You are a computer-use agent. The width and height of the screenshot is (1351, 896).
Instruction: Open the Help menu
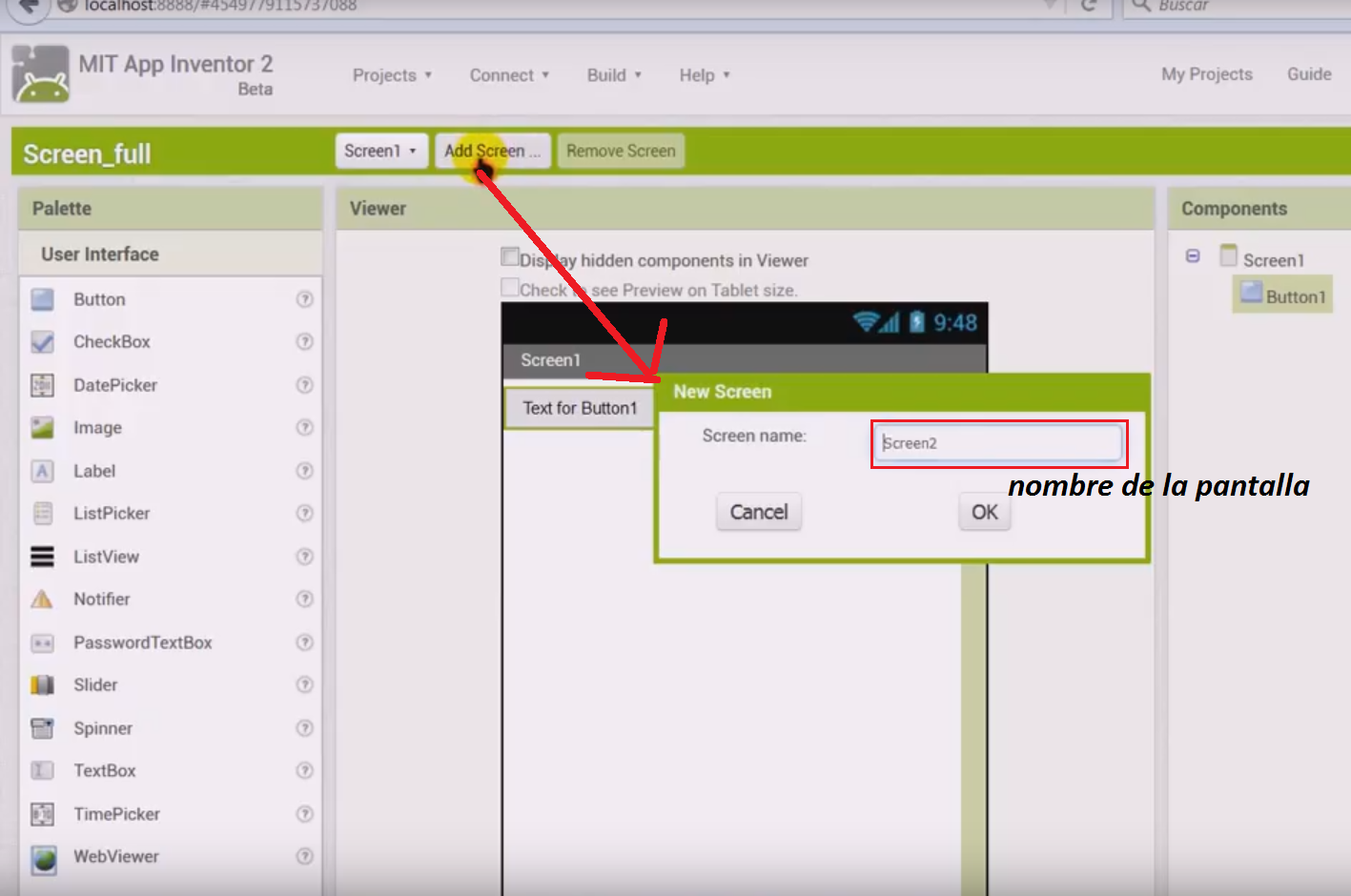point(703,74)
